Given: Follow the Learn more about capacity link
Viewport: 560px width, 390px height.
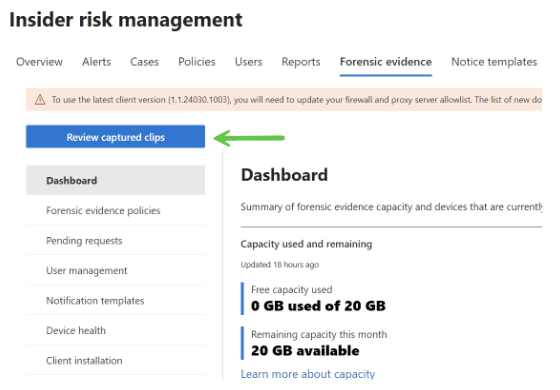Looking at the screenshot, I should coord(308,374).
